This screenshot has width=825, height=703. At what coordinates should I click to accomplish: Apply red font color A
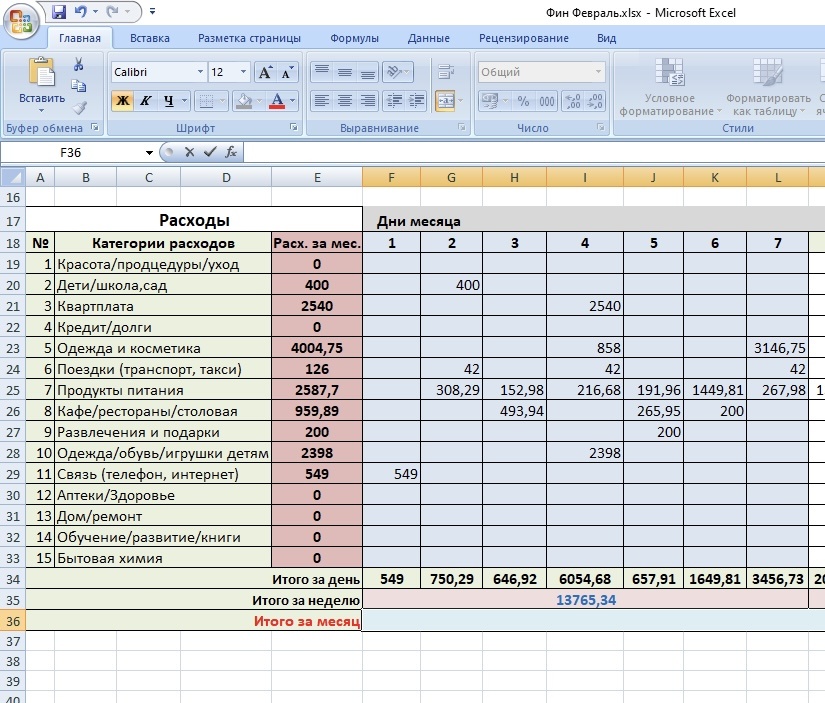pos(277,101)
